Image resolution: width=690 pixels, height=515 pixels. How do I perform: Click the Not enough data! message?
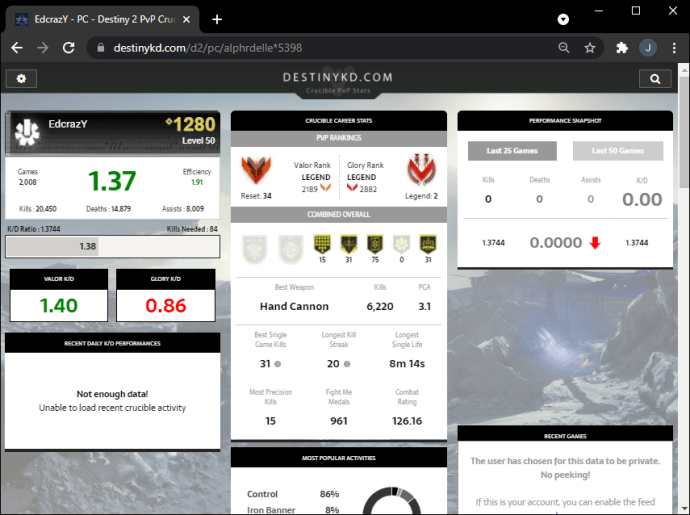coord(112,394)
